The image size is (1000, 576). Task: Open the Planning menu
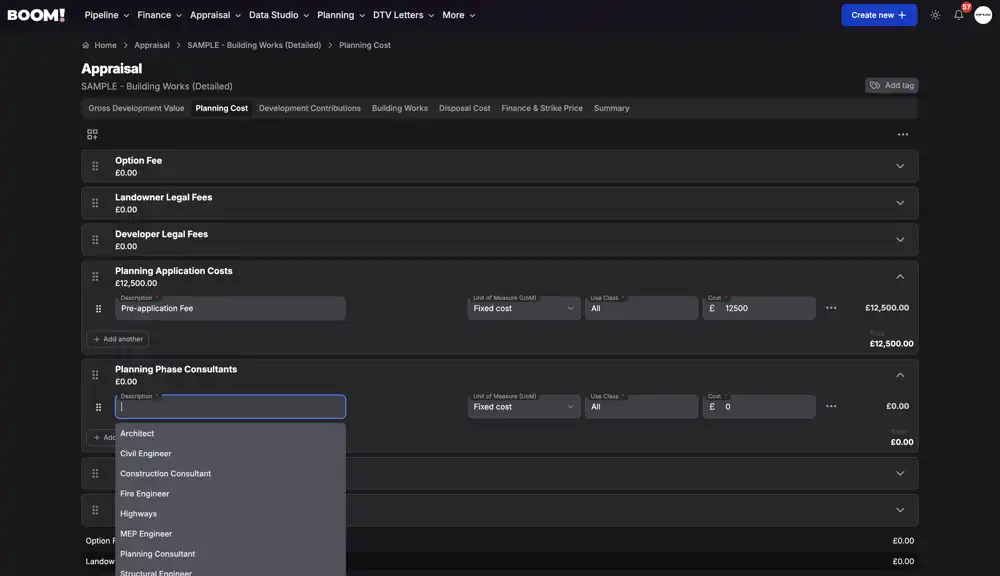point(341,15)
